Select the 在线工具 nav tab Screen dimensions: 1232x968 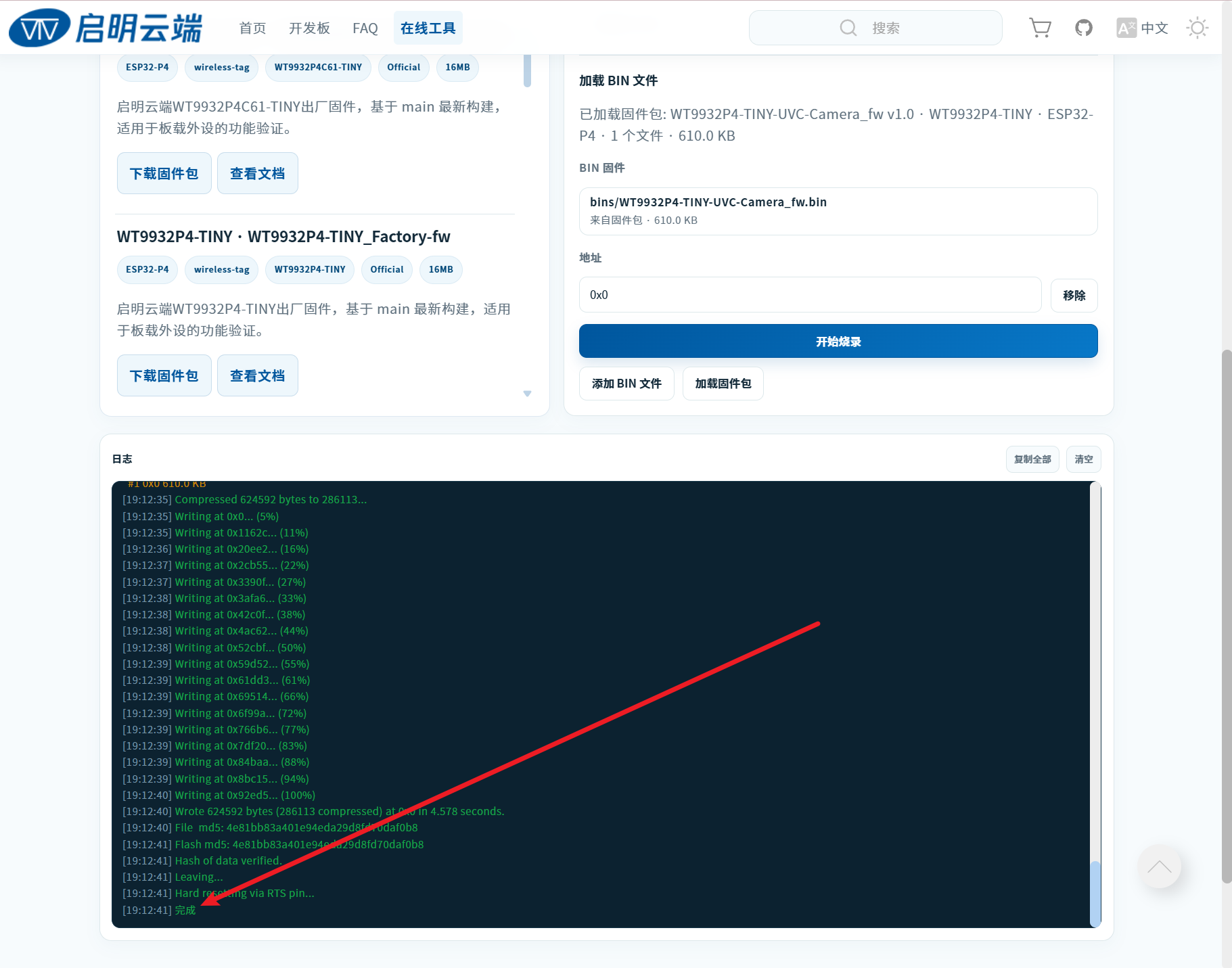pyautogui.click(x=428, y=28)
